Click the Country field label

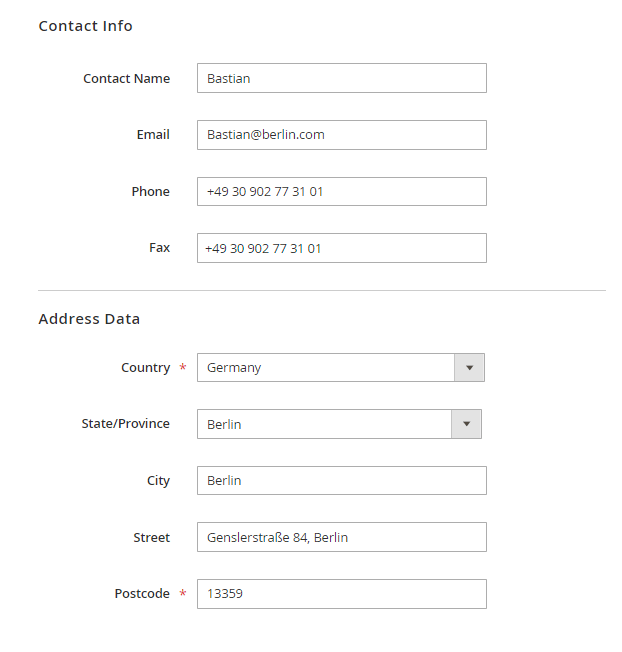(145, 368)
